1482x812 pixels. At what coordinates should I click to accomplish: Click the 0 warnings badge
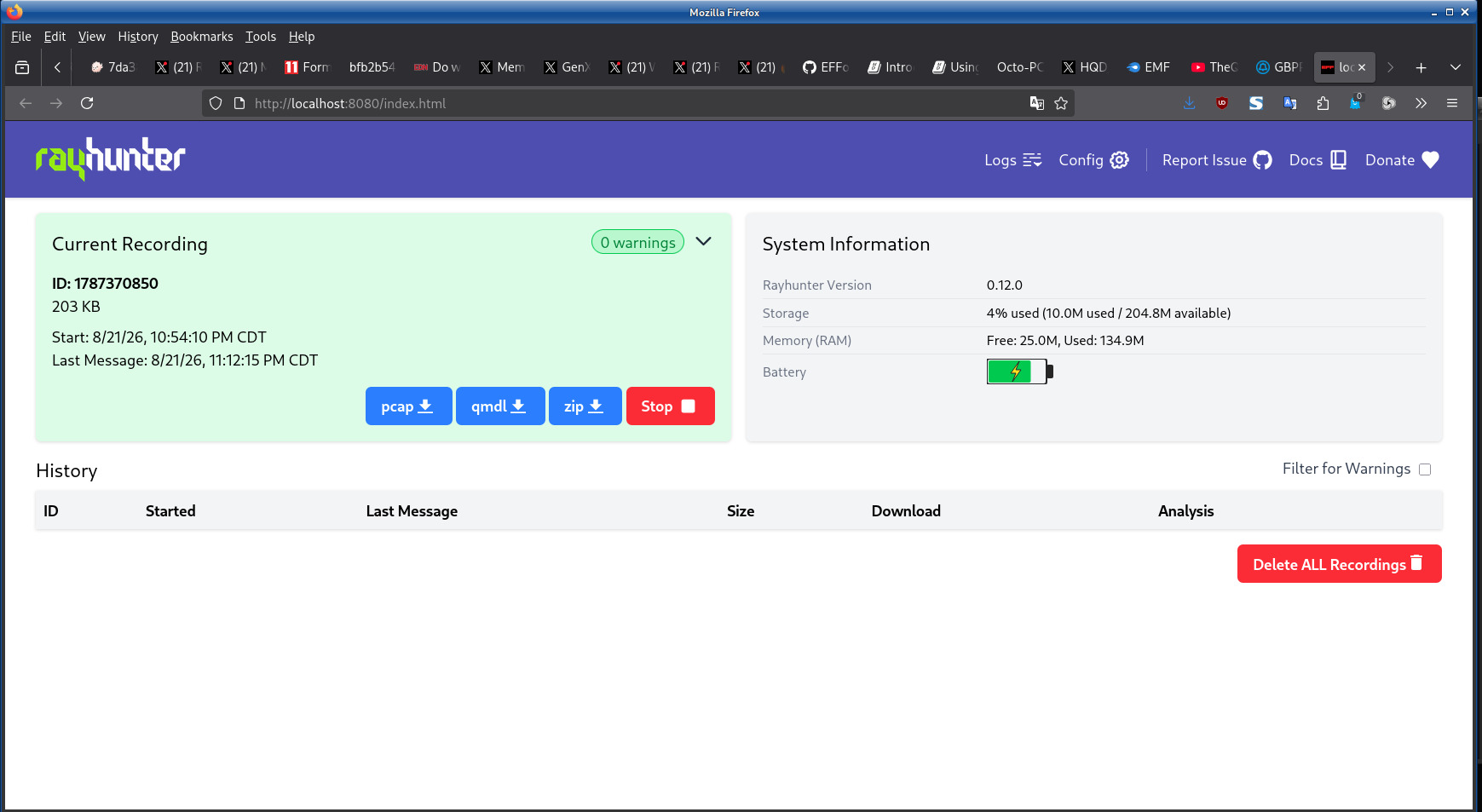(x=637, y=242)
